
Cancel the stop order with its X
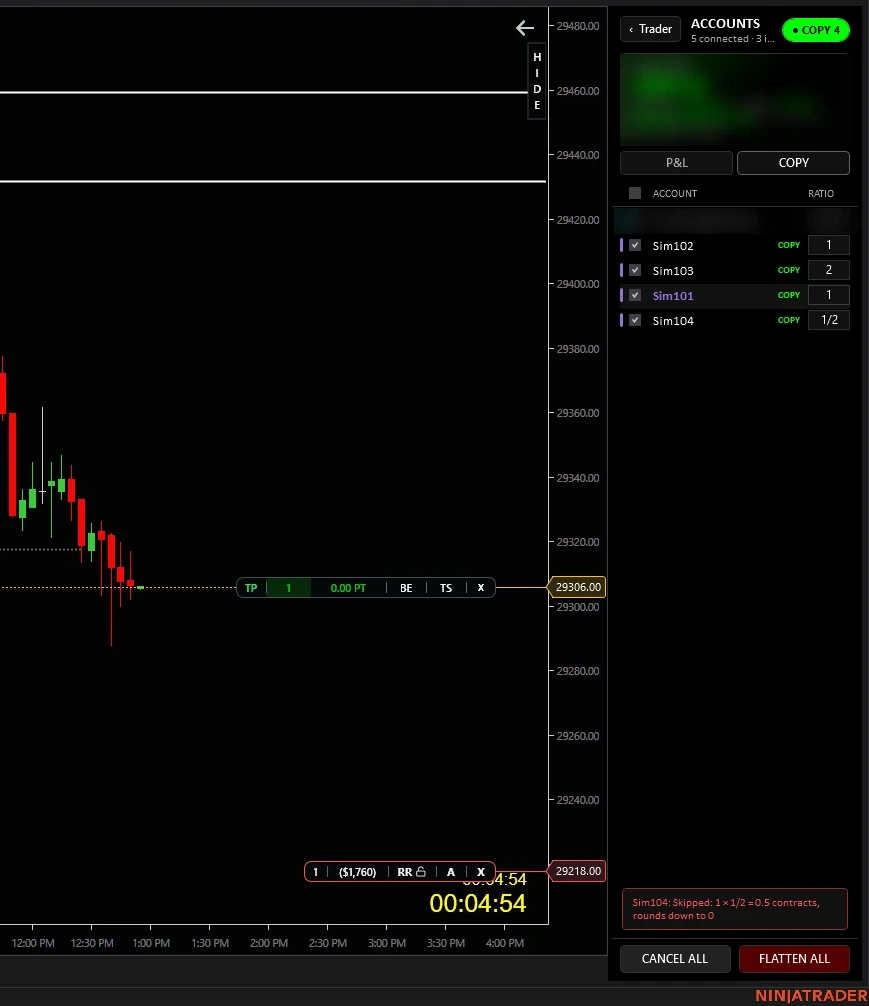(481, 872)
